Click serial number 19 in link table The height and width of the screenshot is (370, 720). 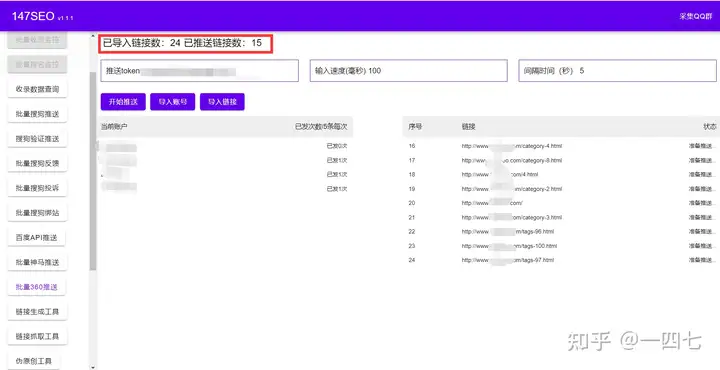coord(411,189)
